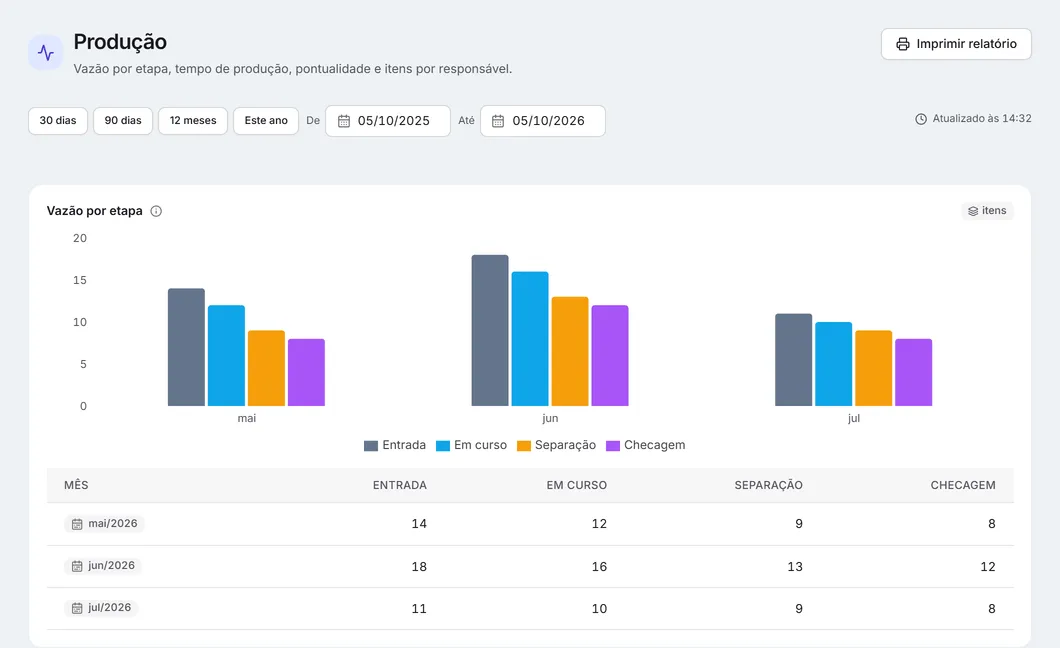Click the Separação value 13 for jun/2026
Viewport: 1060px width, 648px height.
tap(795, 566)
